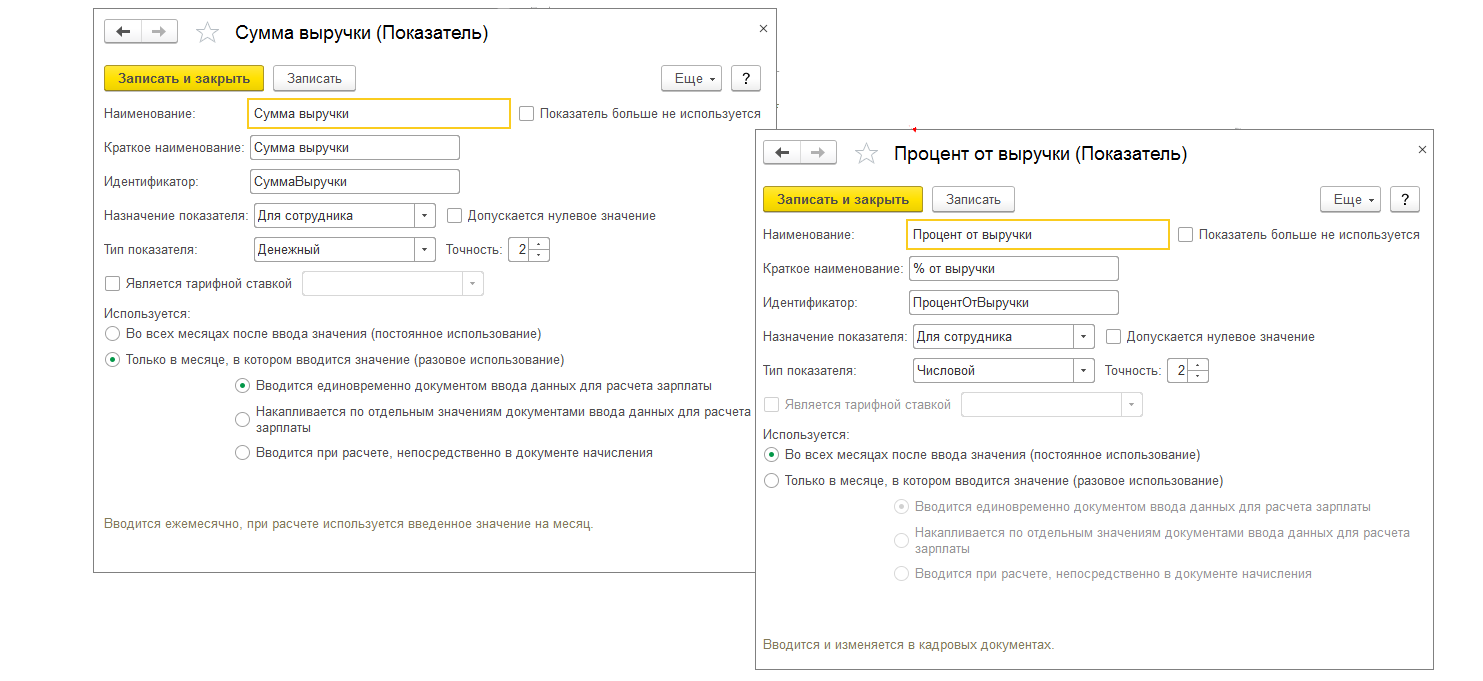Check 'Допускается нулевое значение' in Процент от выручки
The image size is (1483, 681).
(x=1113, y=337)
